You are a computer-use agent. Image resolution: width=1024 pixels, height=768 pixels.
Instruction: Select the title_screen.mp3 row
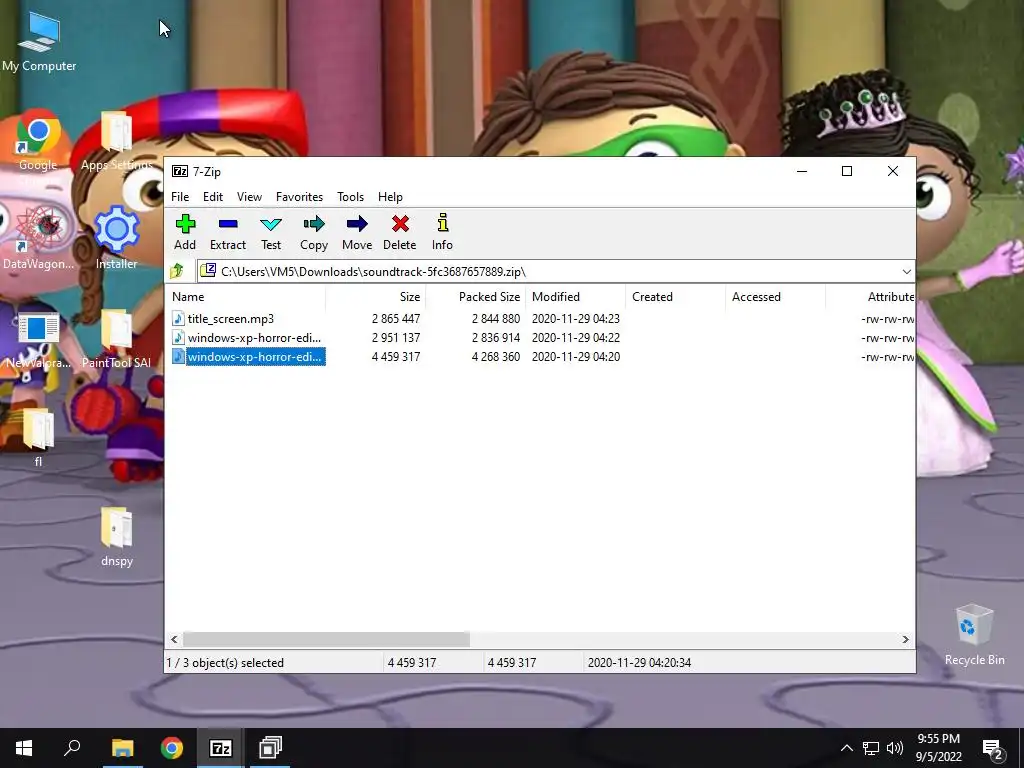(540, 319)
